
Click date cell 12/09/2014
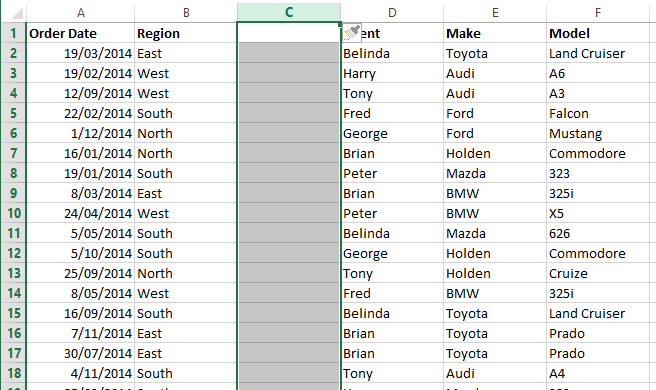[81, 93]
